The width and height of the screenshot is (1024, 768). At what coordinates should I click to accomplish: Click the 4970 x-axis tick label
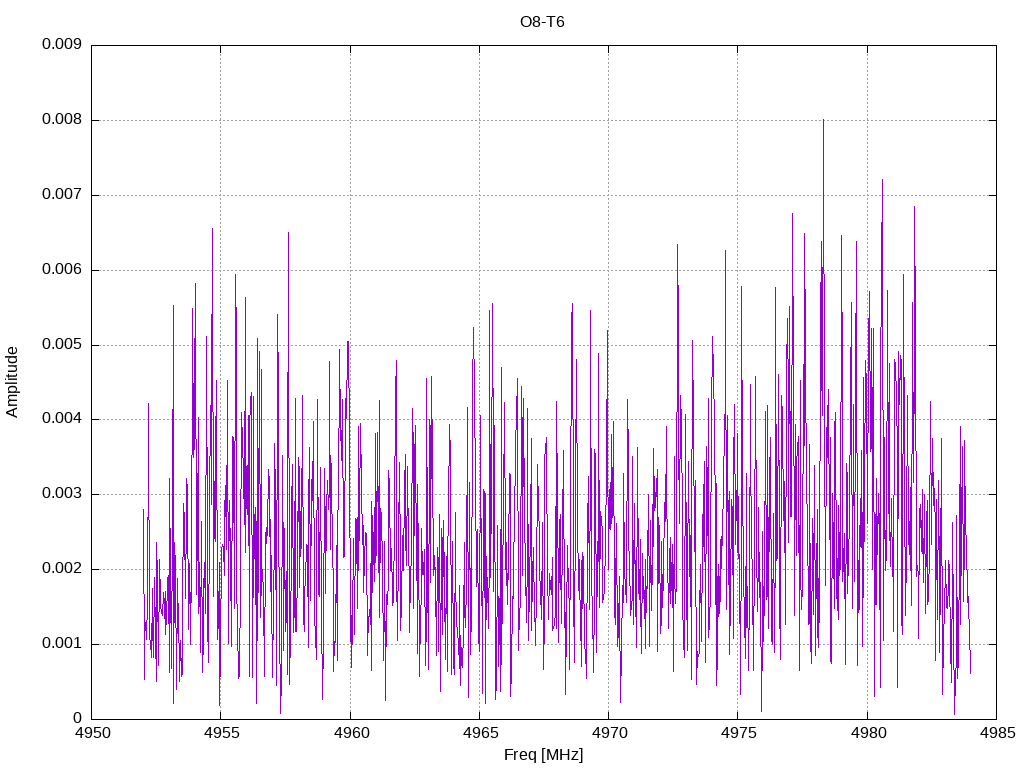coord(609,733)
